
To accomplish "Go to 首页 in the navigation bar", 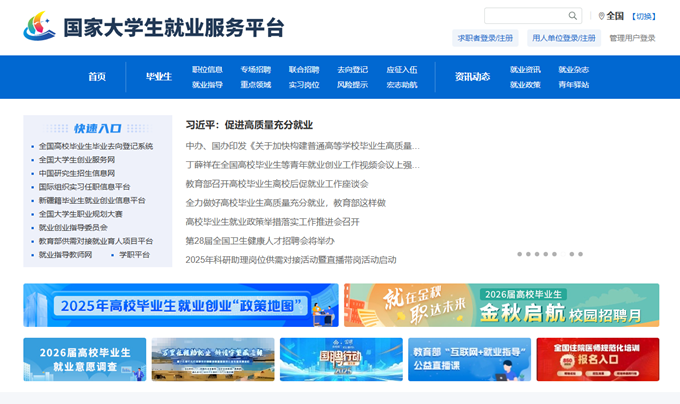I will pyautogui.click(x=97, y=77).
